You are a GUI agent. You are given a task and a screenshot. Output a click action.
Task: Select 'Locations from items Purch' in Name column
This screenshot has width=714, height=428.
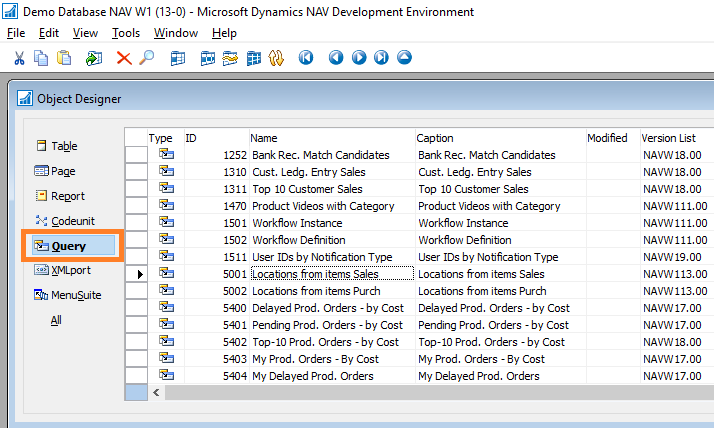316,291
